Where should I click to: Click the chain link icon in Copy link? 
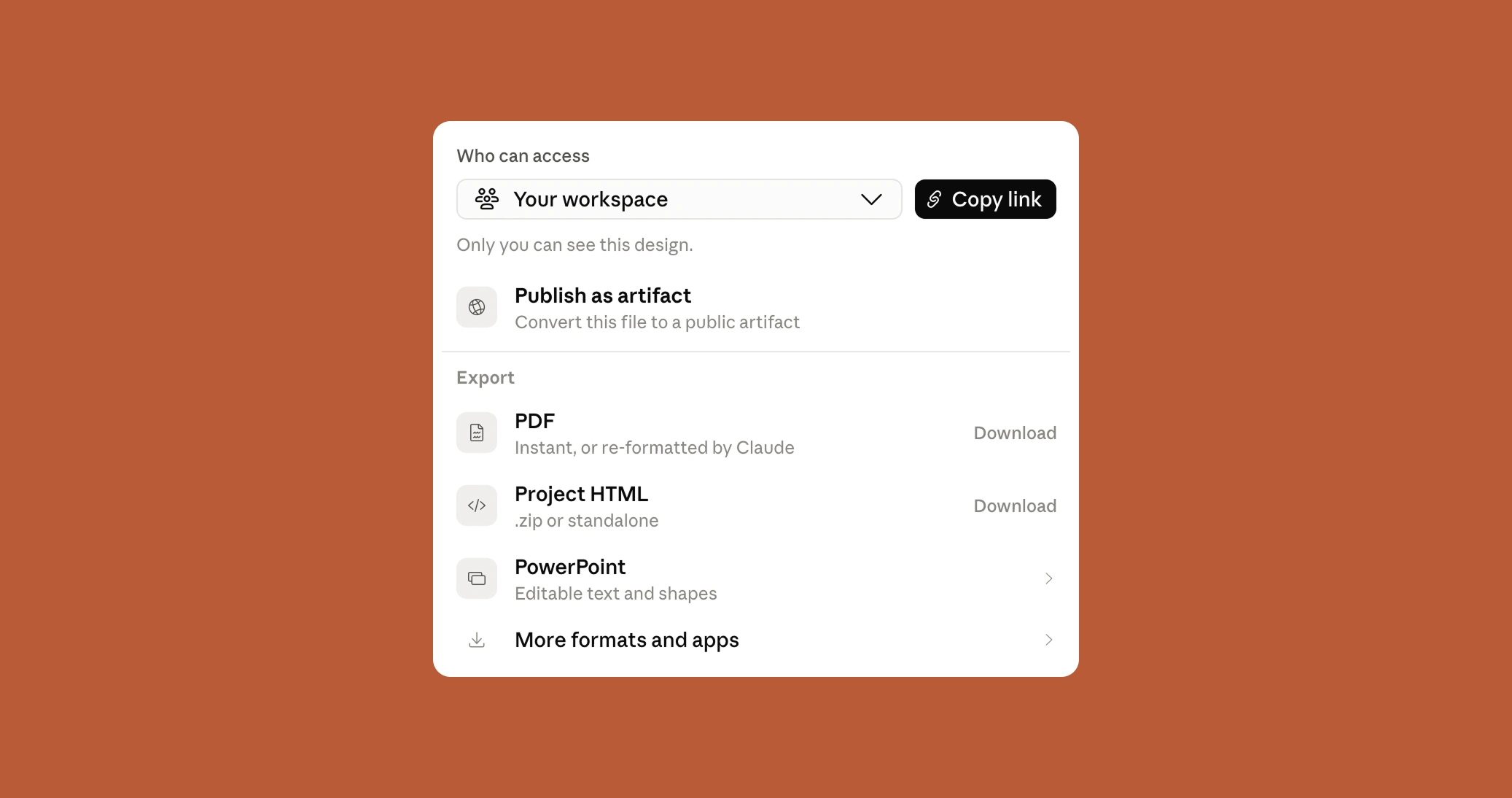pyautogui.click(x=934, y=199)
